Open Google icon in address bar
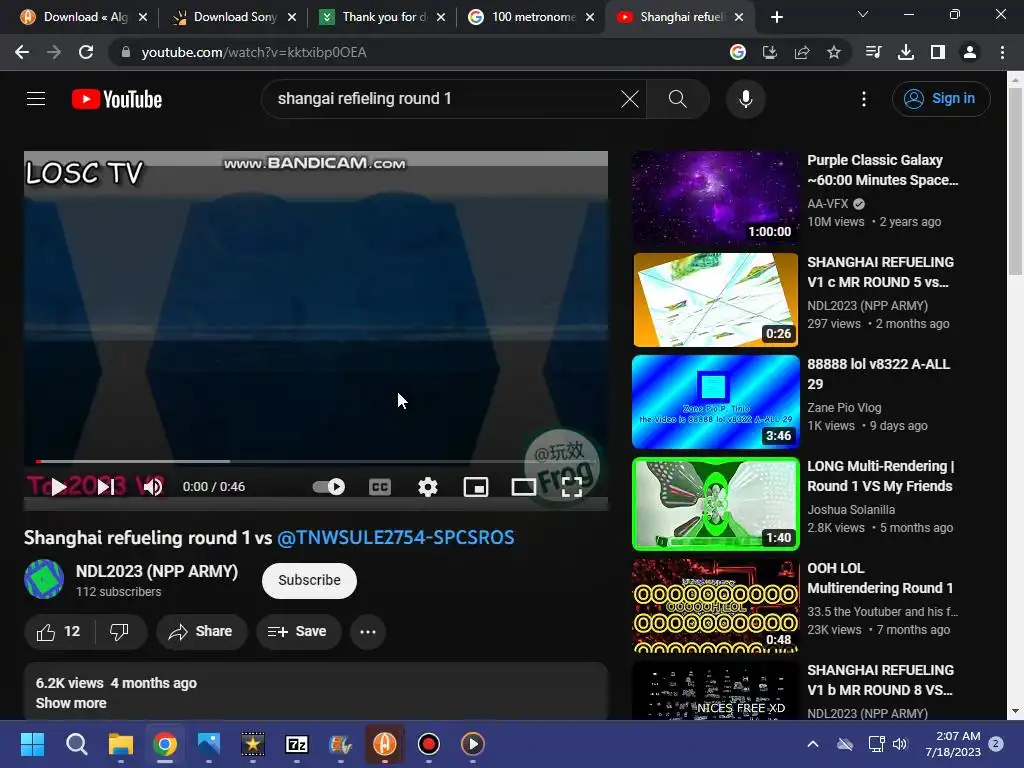Image resolution: width=1024 pixels, height=768 pixels. (x=738, y=52)
